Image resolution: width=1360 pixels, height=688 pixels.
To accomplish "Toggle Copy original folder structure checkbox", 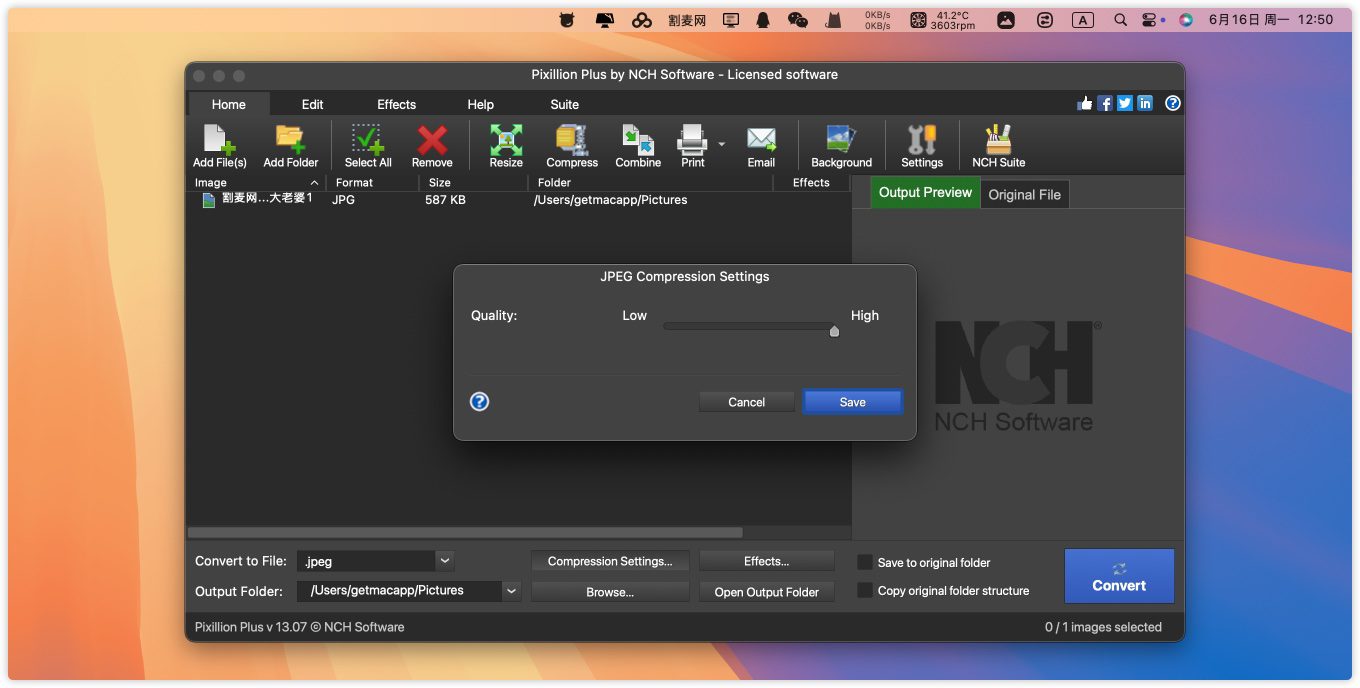I will click(865, 591).
